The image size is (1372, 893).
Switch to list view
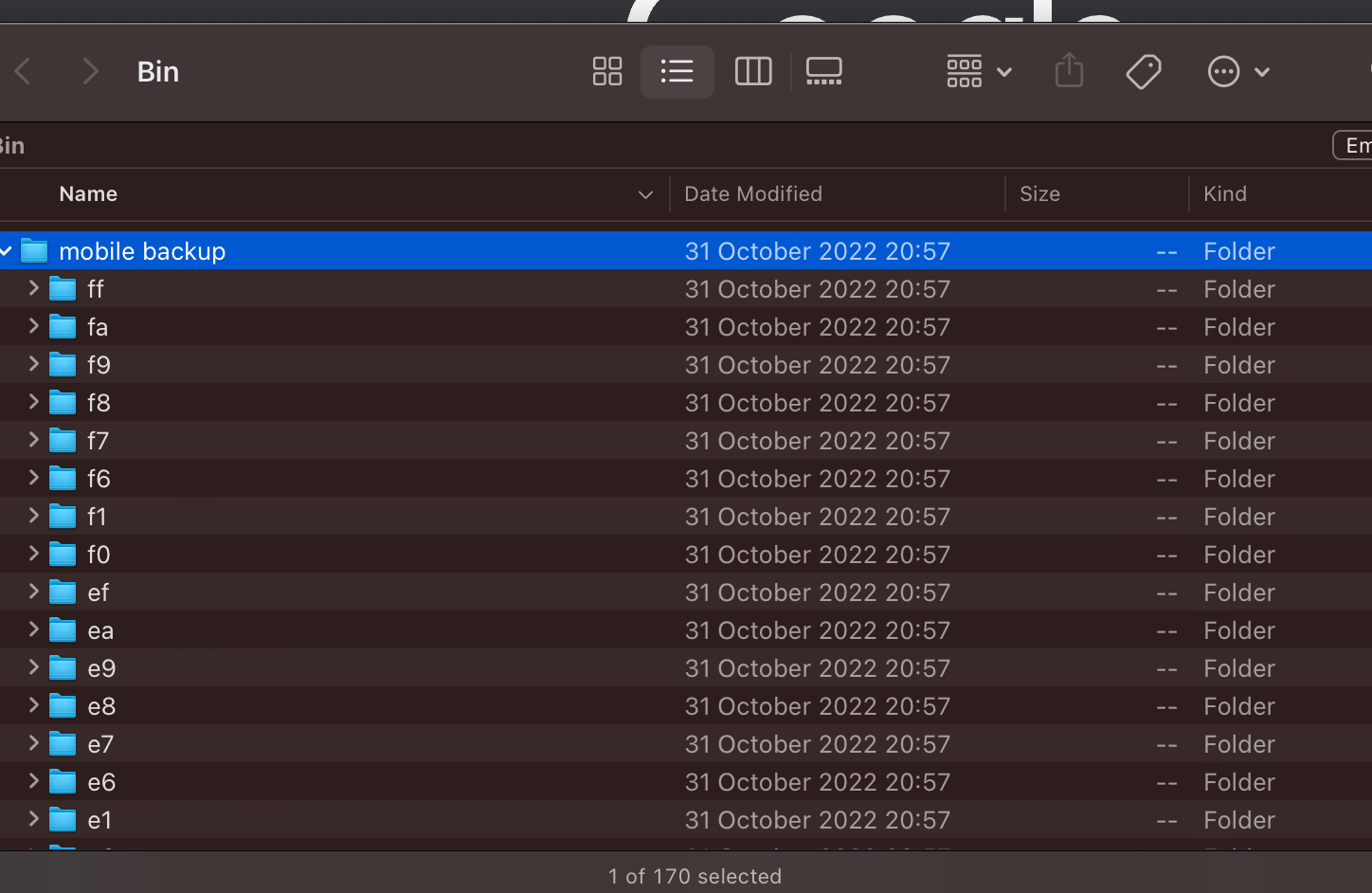(x=677, y=71)
